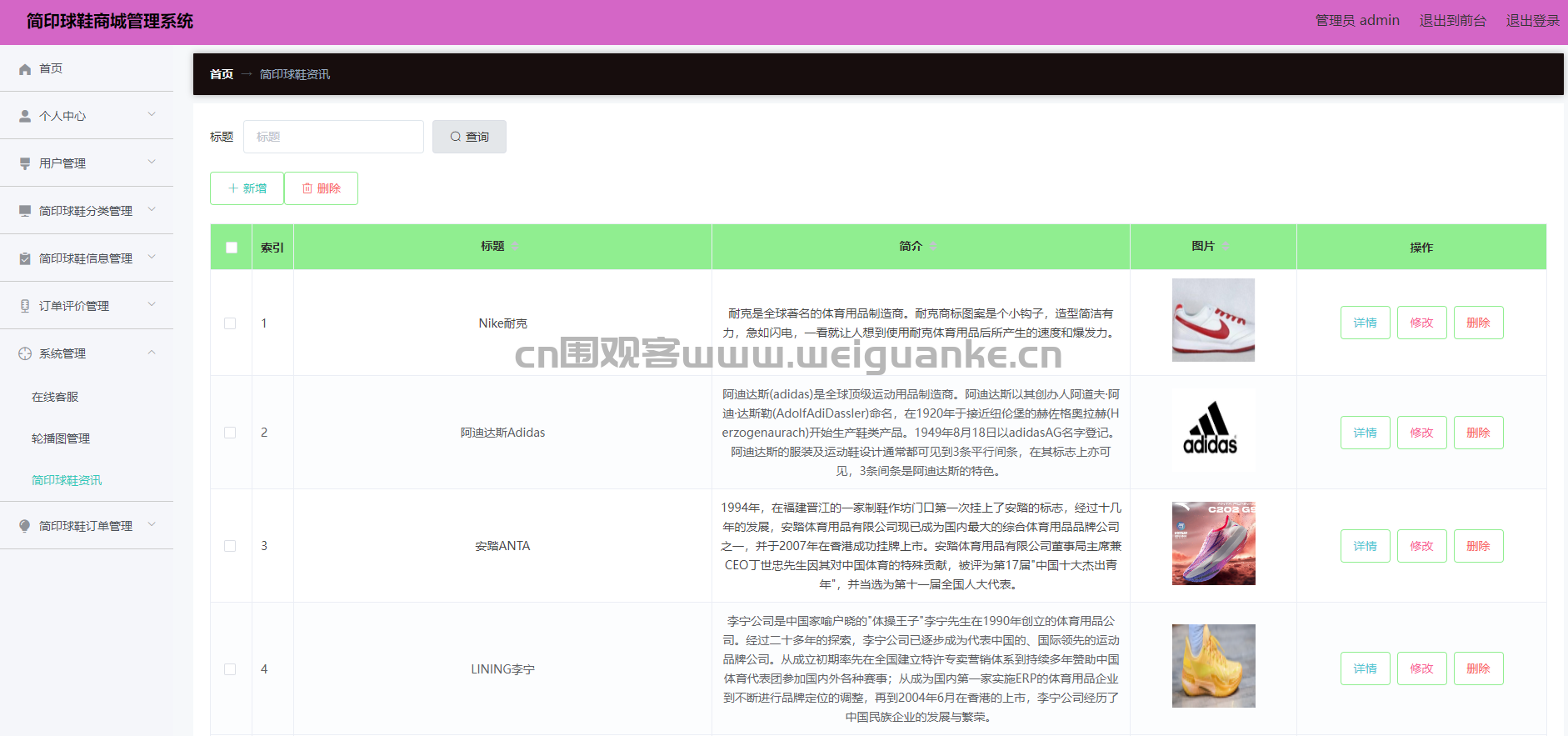Sort by the 图片 column sort arrows
The image size is (1568, 736).
1226,247
